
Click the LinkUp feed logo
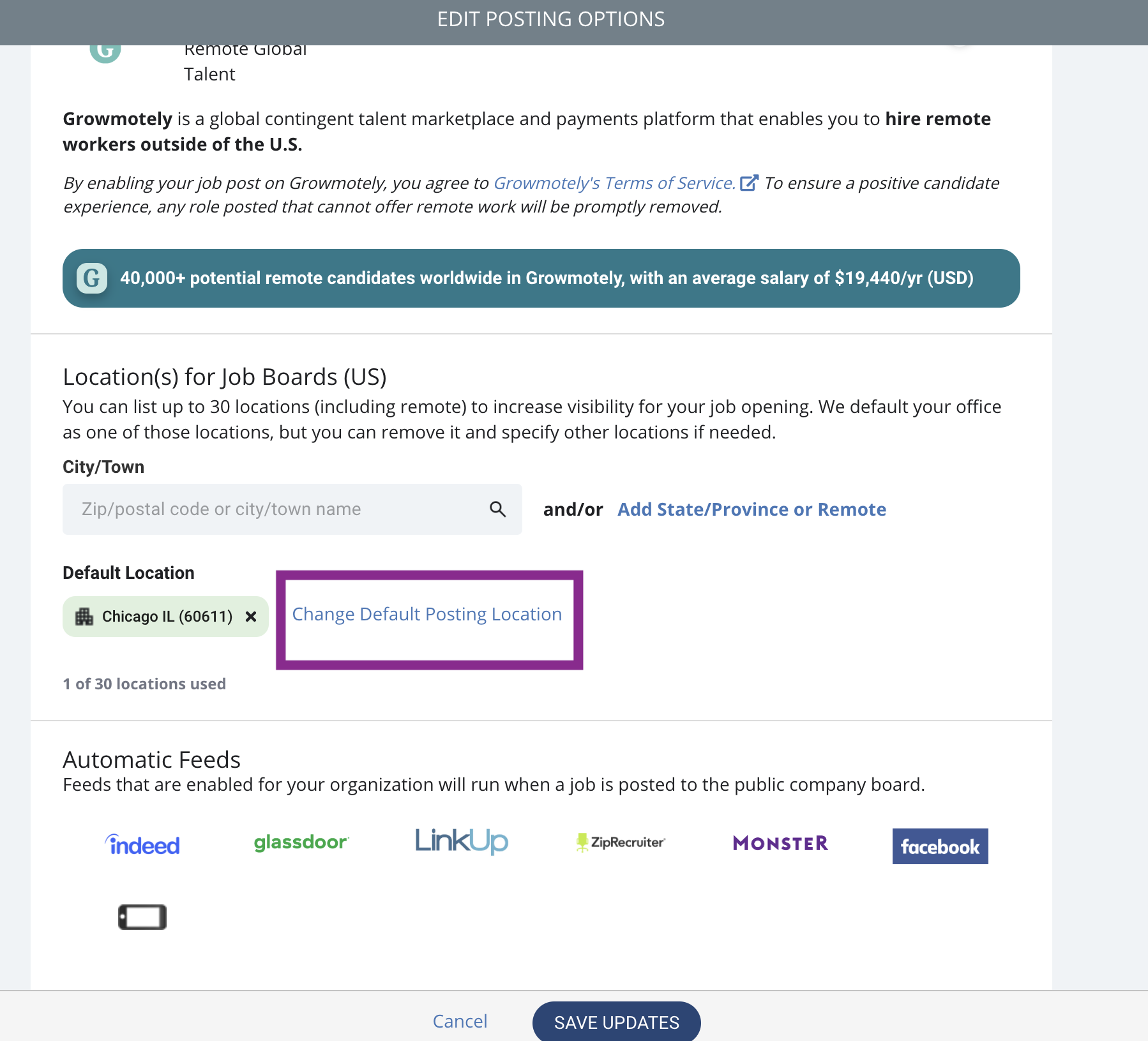tap(462, 841)
